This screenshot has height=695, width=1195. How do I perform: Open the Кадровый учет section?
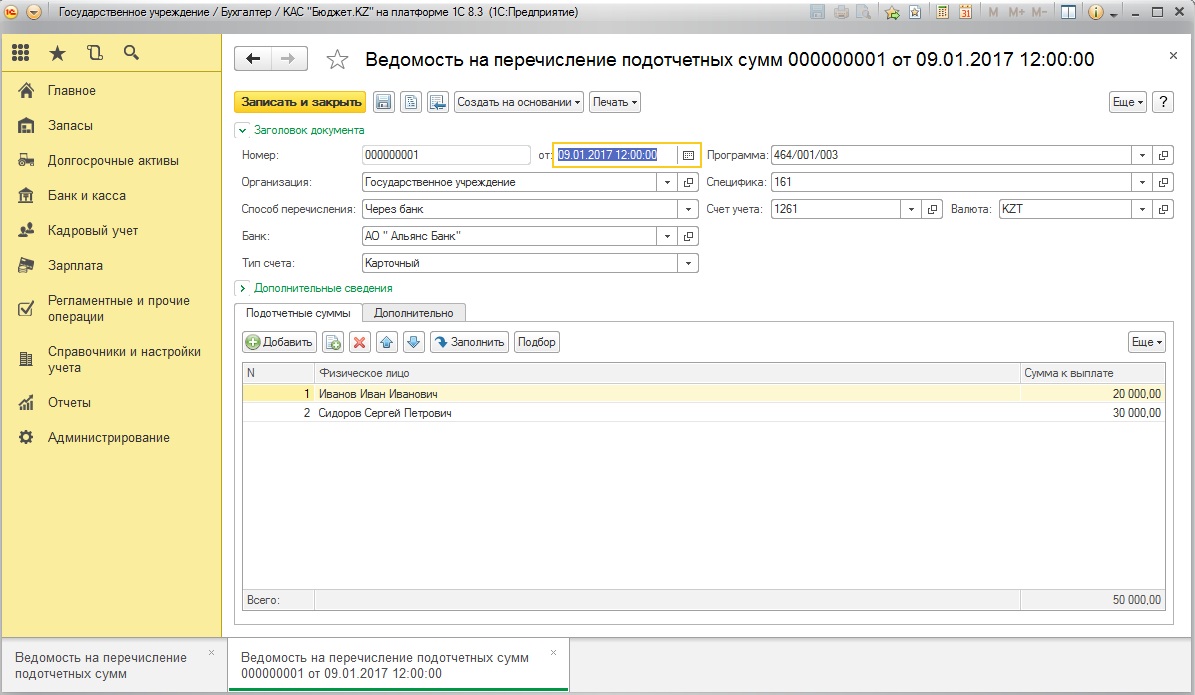[x=93, y=231]
